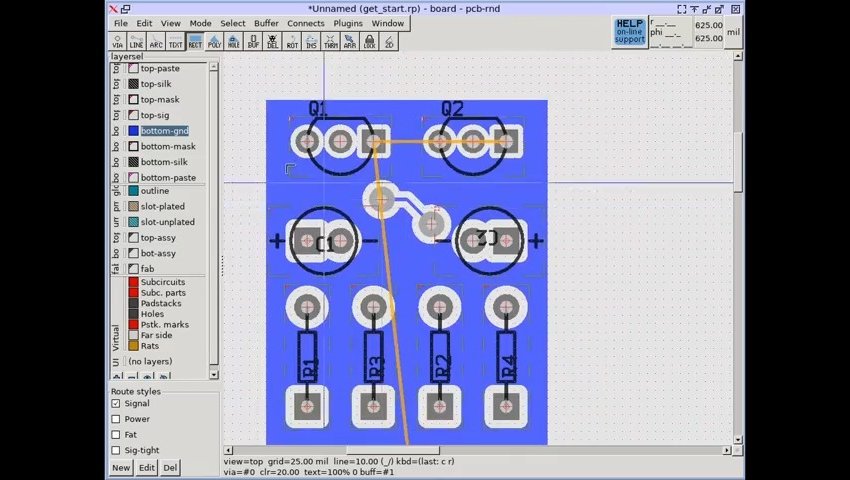Click New route style button
Screen dimensions: 850x480
point(121,468)
